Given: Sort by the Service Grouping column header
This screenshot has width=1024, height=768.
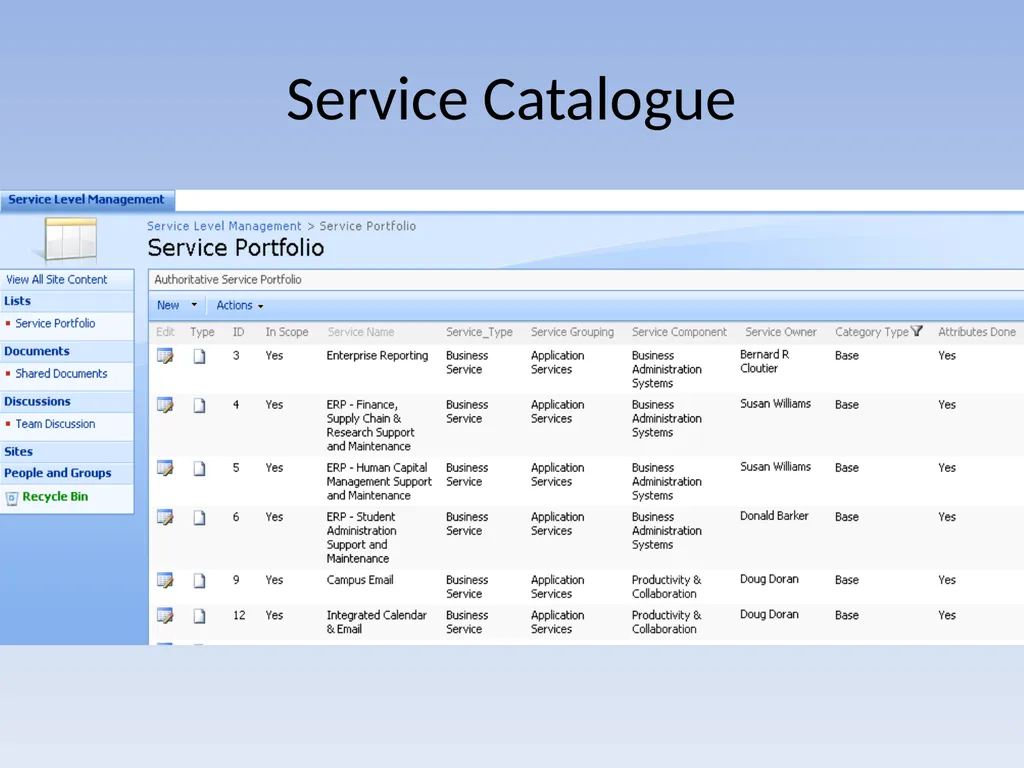Looking at the screenshot, I should (572, 332).
